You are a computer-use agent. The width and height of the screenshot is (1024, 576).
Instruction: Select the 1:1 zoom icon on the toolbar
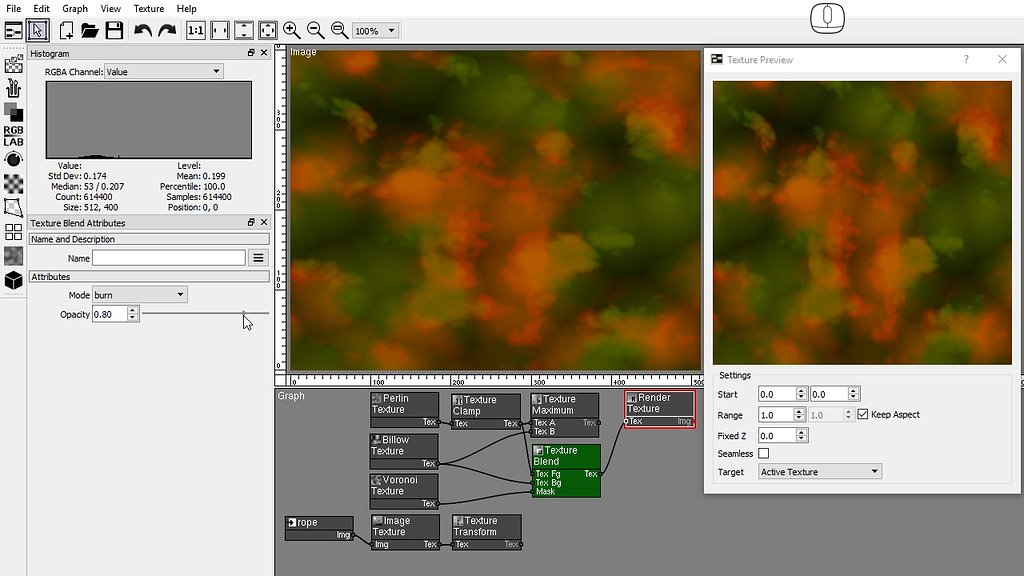click(196, 30)
